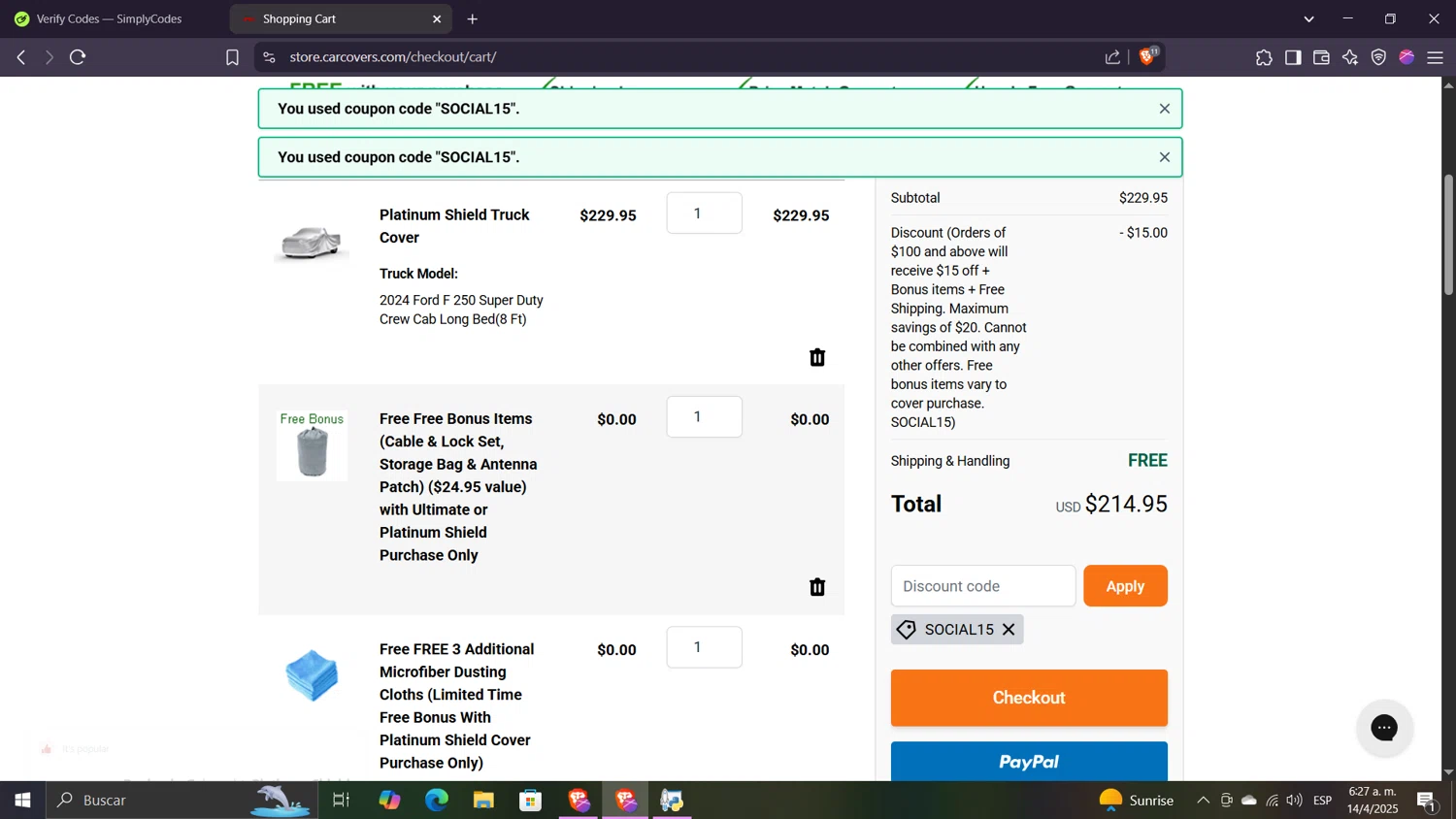
Task: Open a new browser tab
Action: (x=473, y=18)
